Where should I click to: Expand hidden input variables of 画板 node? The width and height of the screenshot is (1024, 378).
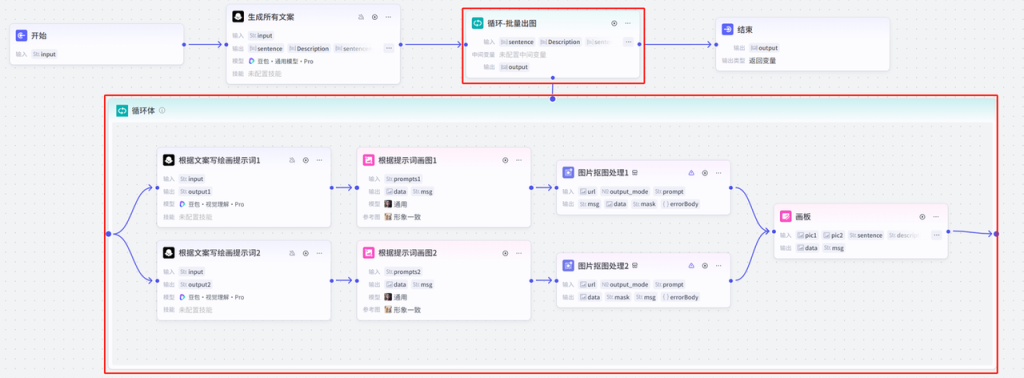click(936, 235)
